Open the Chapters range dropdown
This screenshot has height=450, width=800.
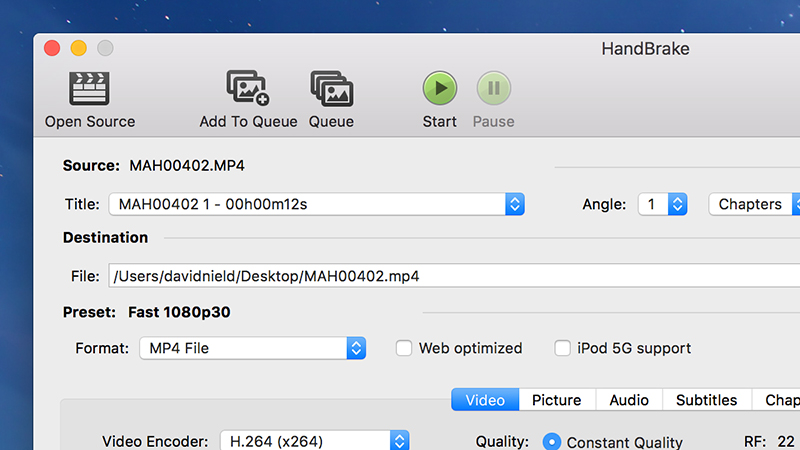[755, 204]
